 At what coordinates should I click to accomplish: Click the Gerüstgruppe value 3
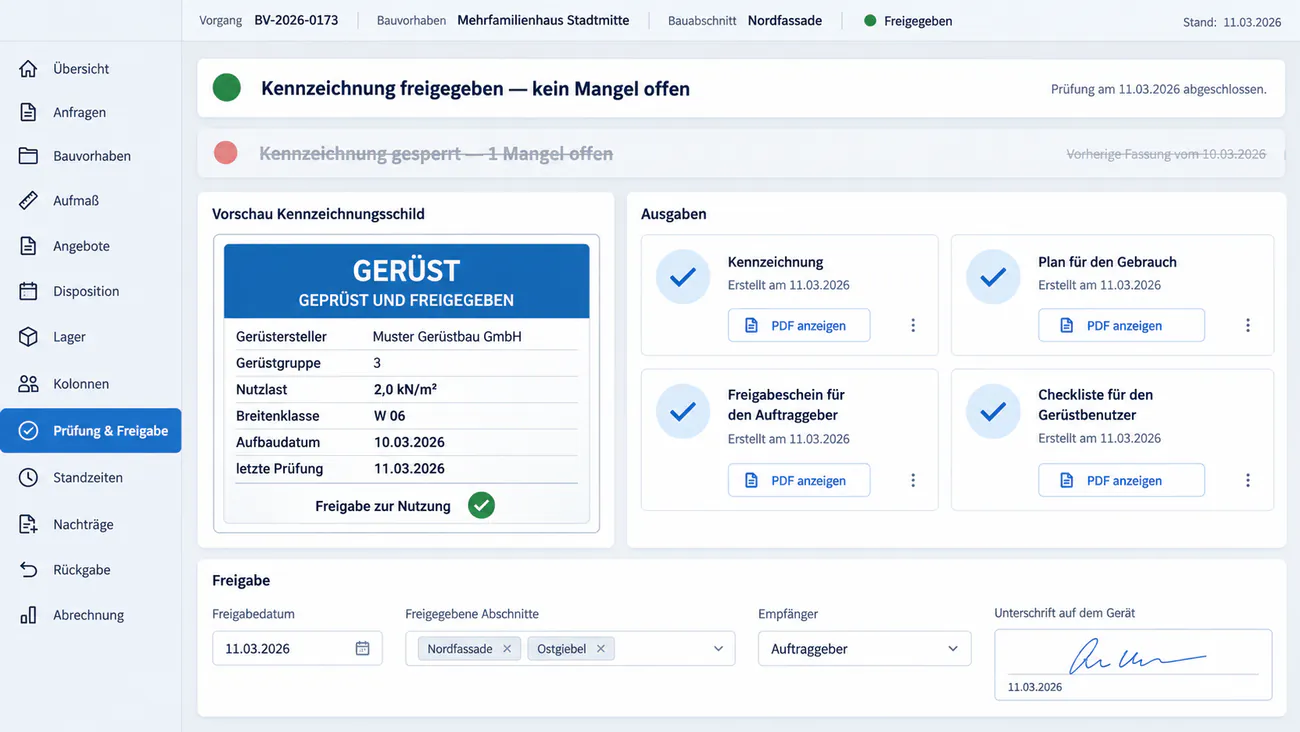click(377, 363)
